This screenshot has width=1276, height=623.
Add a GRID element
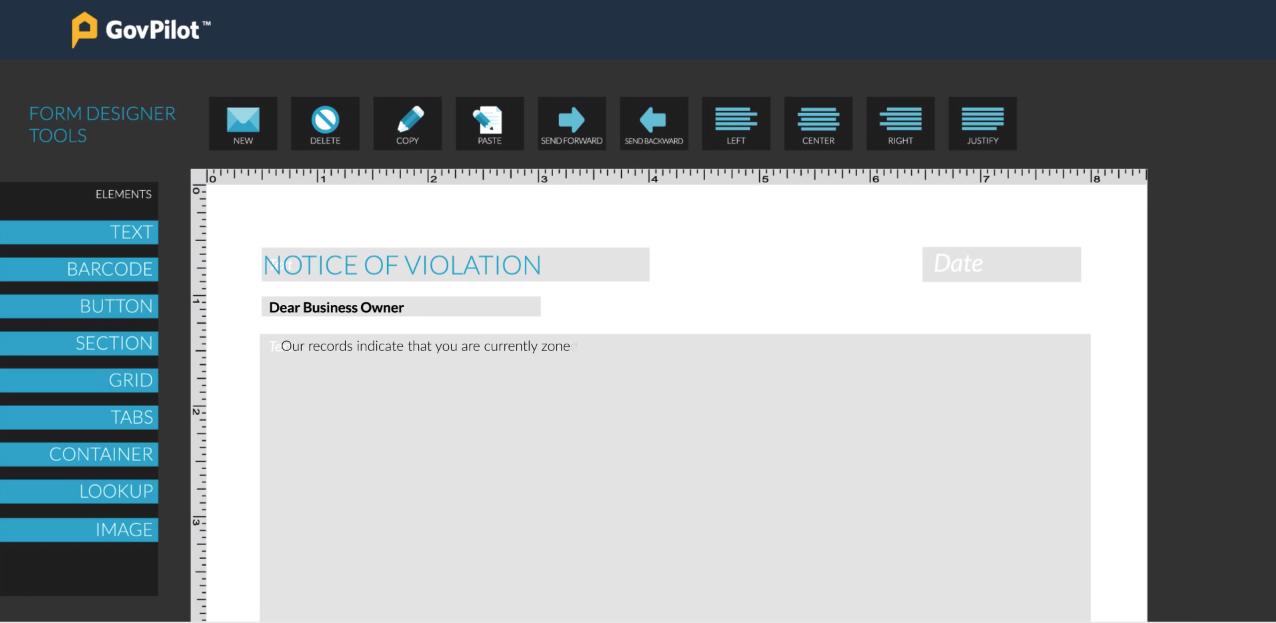pyautogui.click(x=79, y=380)
